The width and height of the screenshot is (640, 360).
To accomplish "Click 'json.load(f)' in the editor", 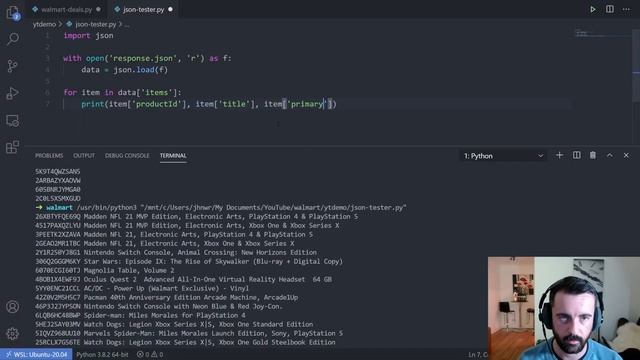I will point(140,70).
